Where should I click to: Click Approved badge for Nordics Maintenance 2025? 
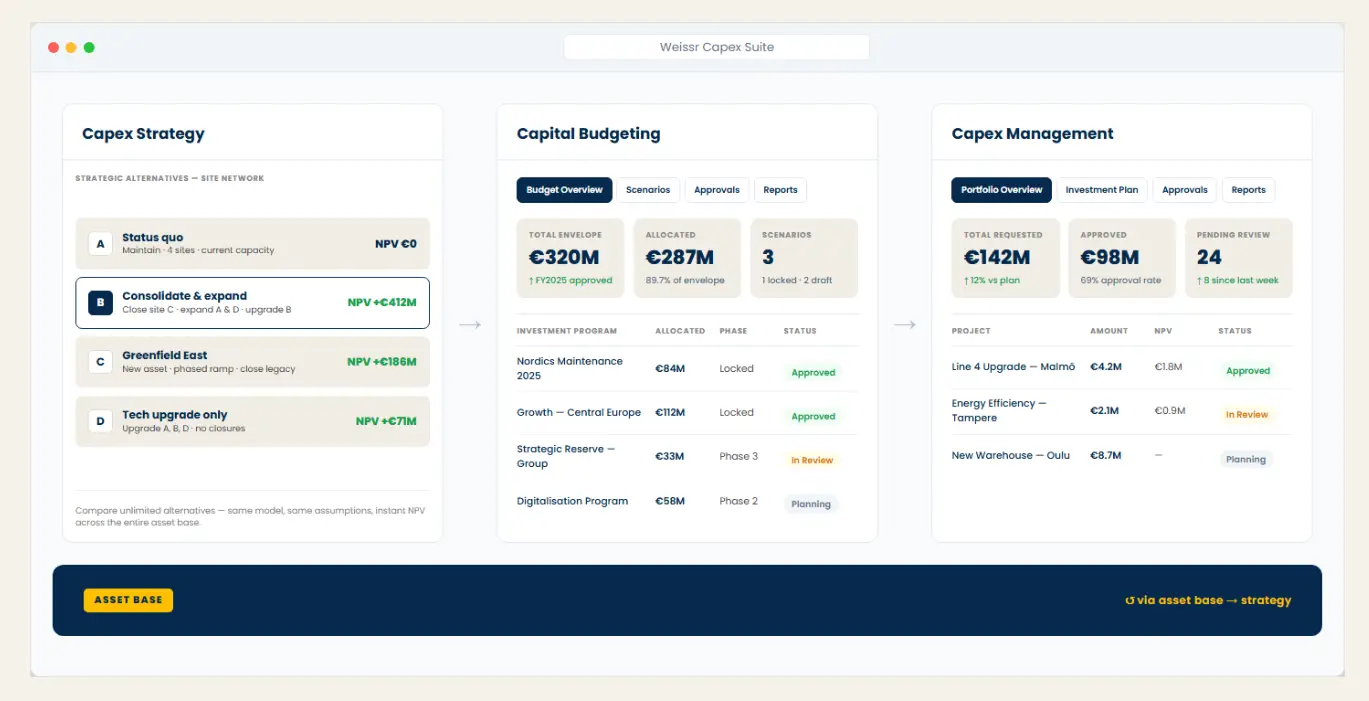[x=813, y=372]
